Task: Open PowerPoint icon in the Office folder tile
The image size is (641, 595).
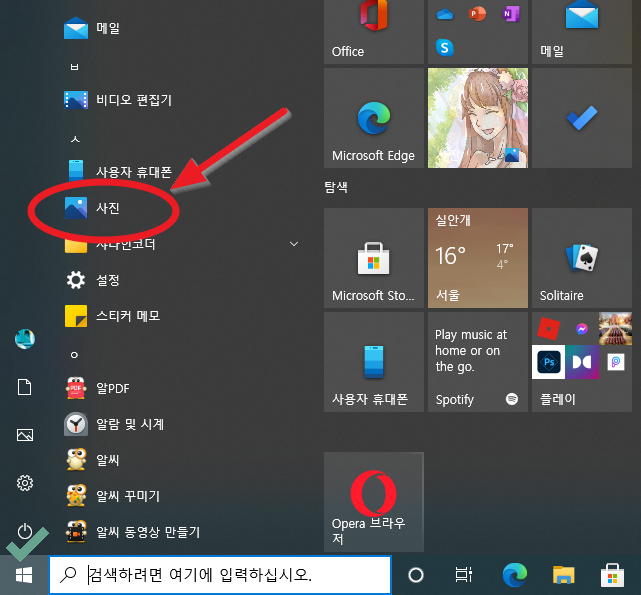Action: (477, 14)
